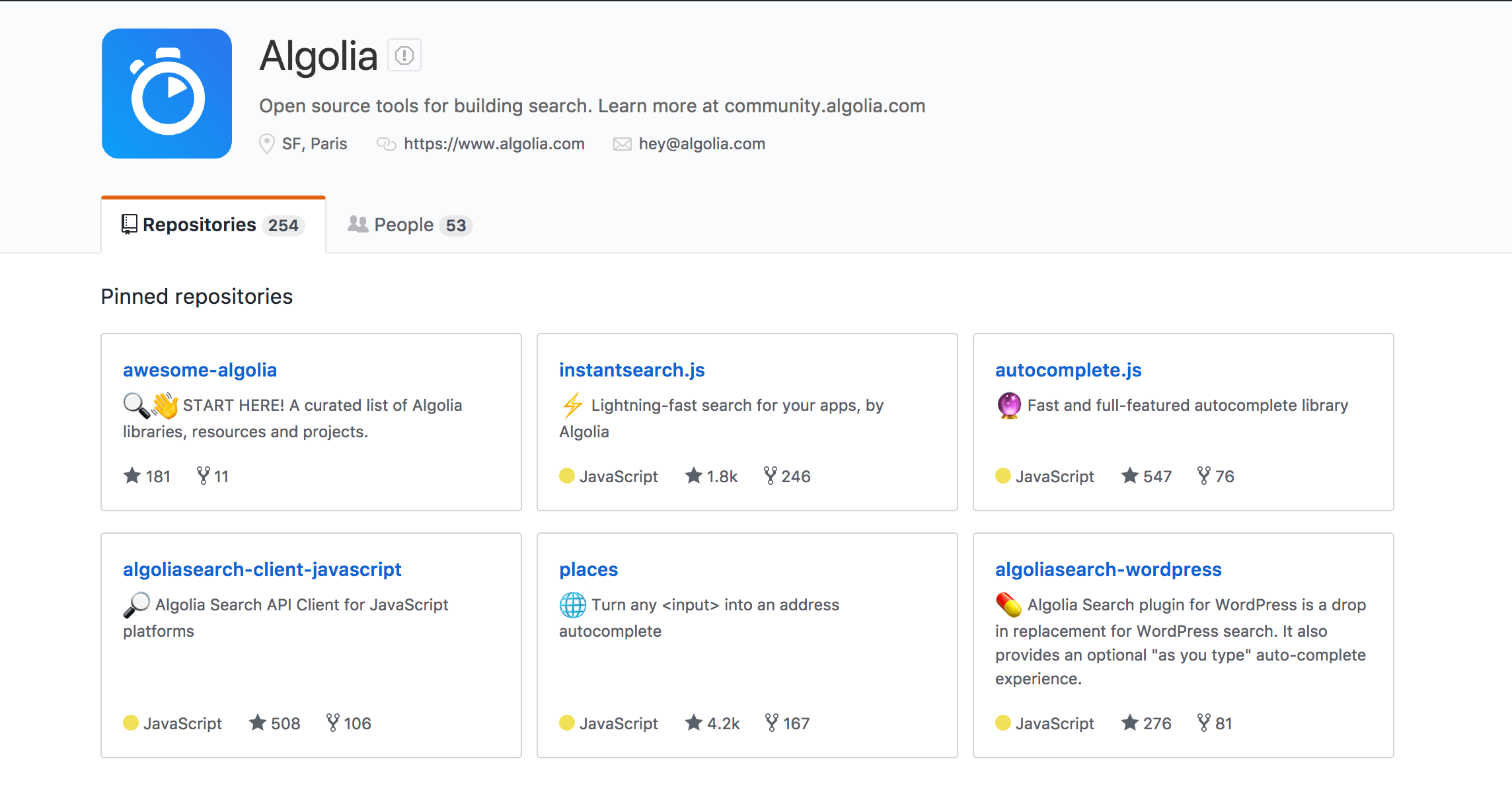Click the Algolia stopwatch logo avatar

pos(167,93)
